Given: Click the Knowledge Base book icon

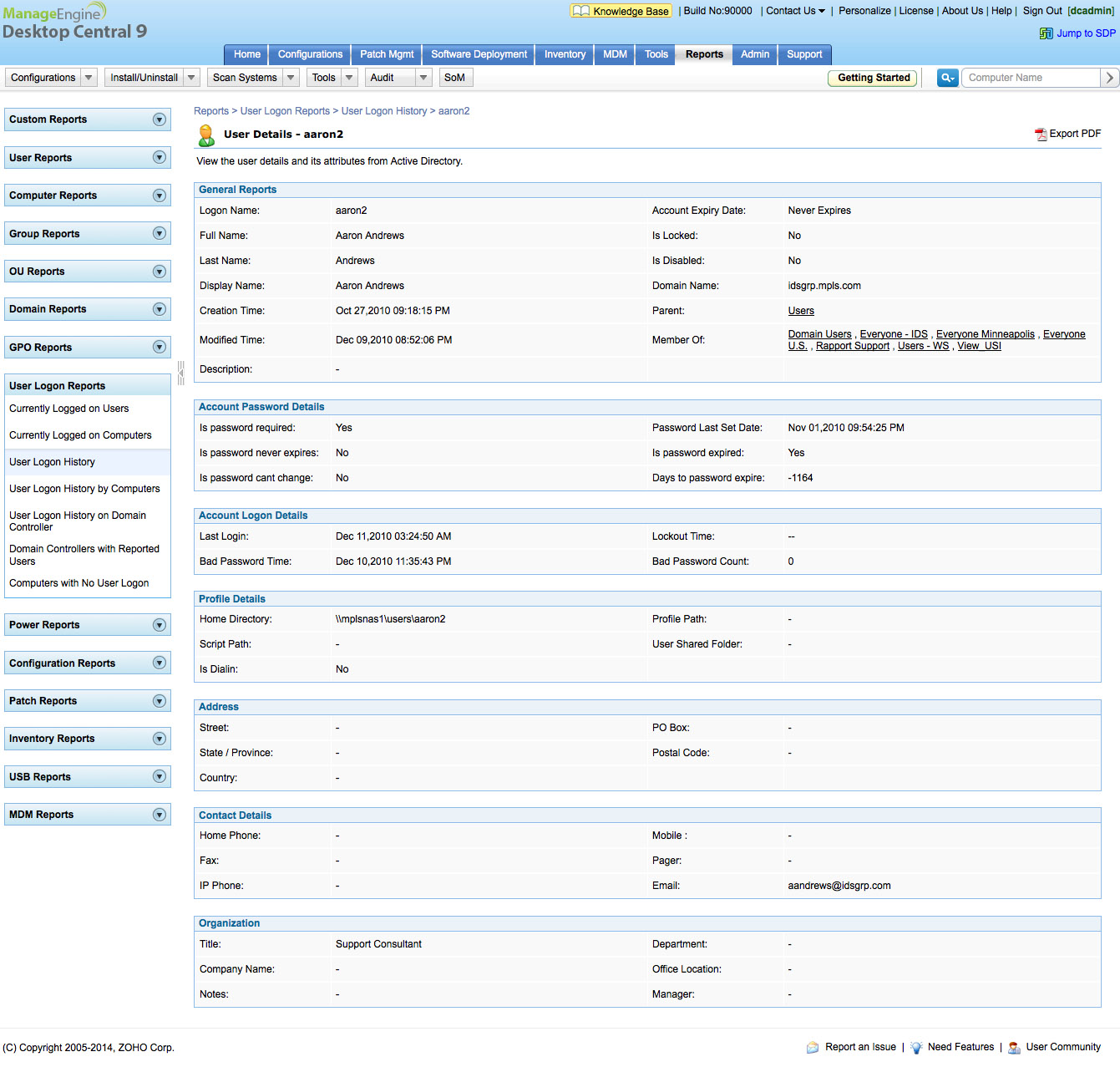Looking at the screenshot, I should point(580,11).
